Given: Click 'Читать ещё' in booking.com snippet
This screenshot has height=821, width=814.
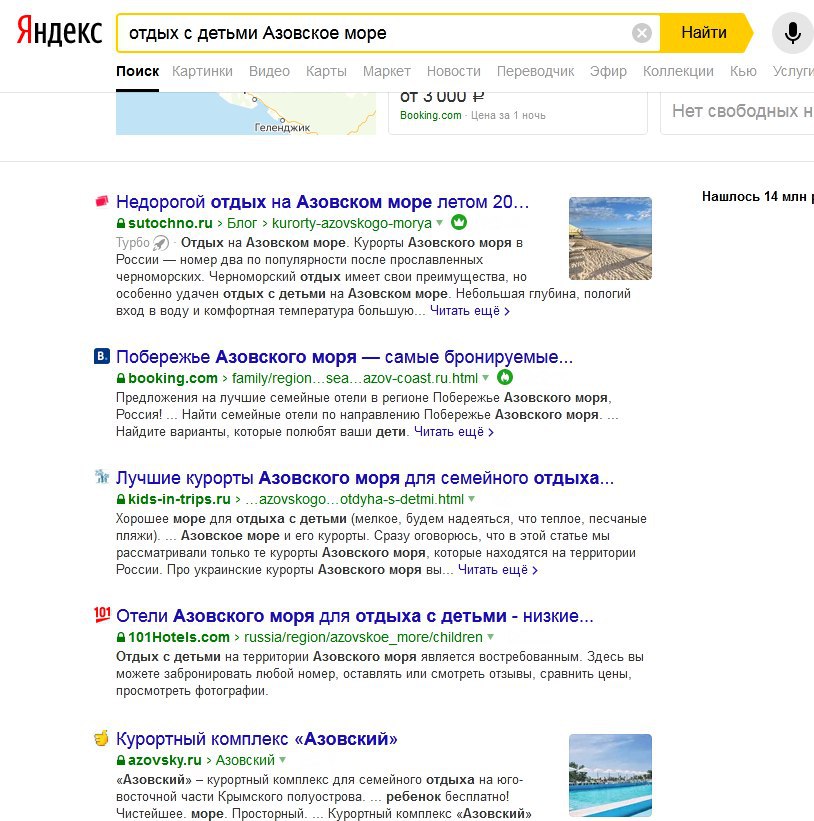Looking at the screenshot, I should coord(454,432).
